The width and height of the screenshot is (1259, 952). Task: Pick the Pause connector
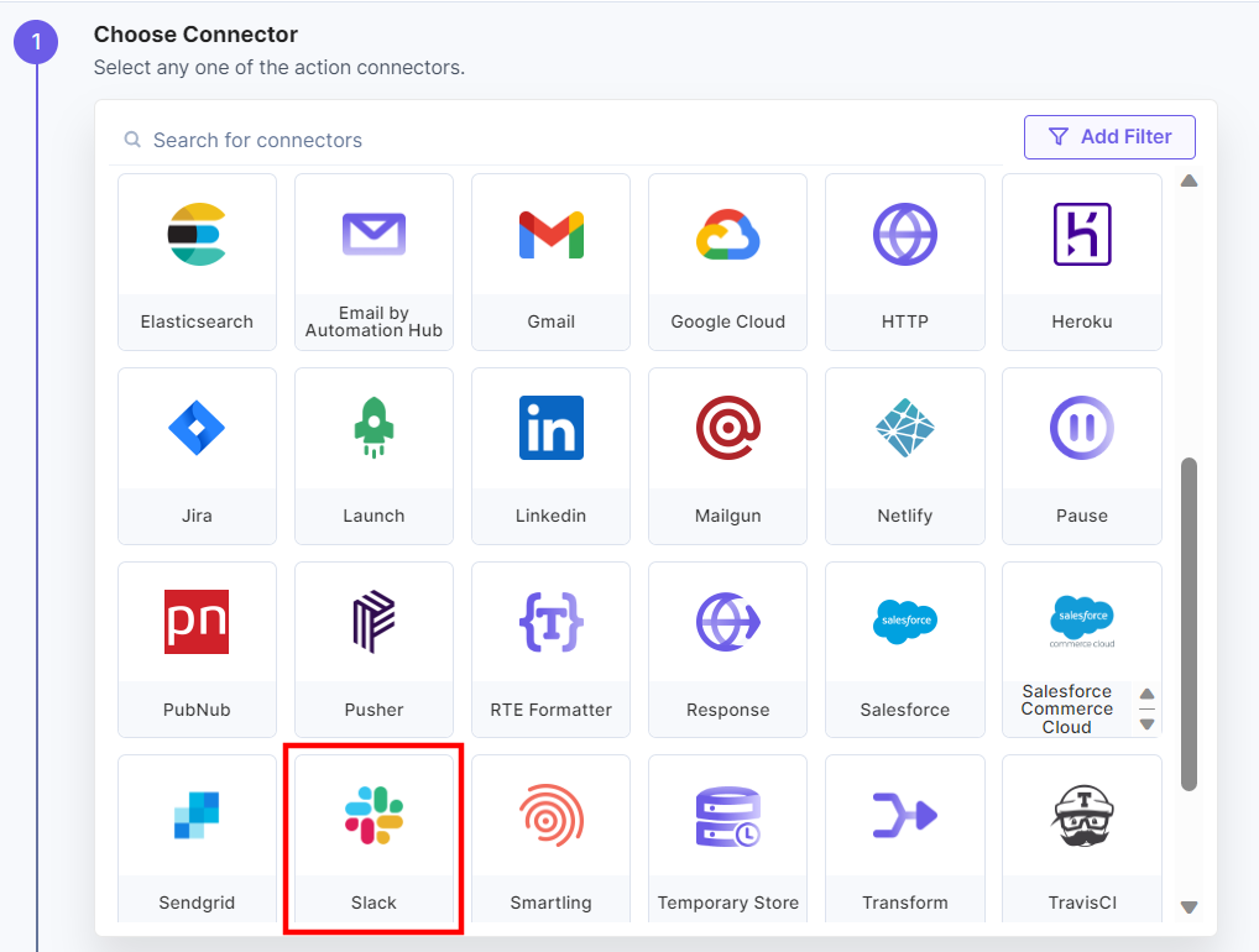1082,456
